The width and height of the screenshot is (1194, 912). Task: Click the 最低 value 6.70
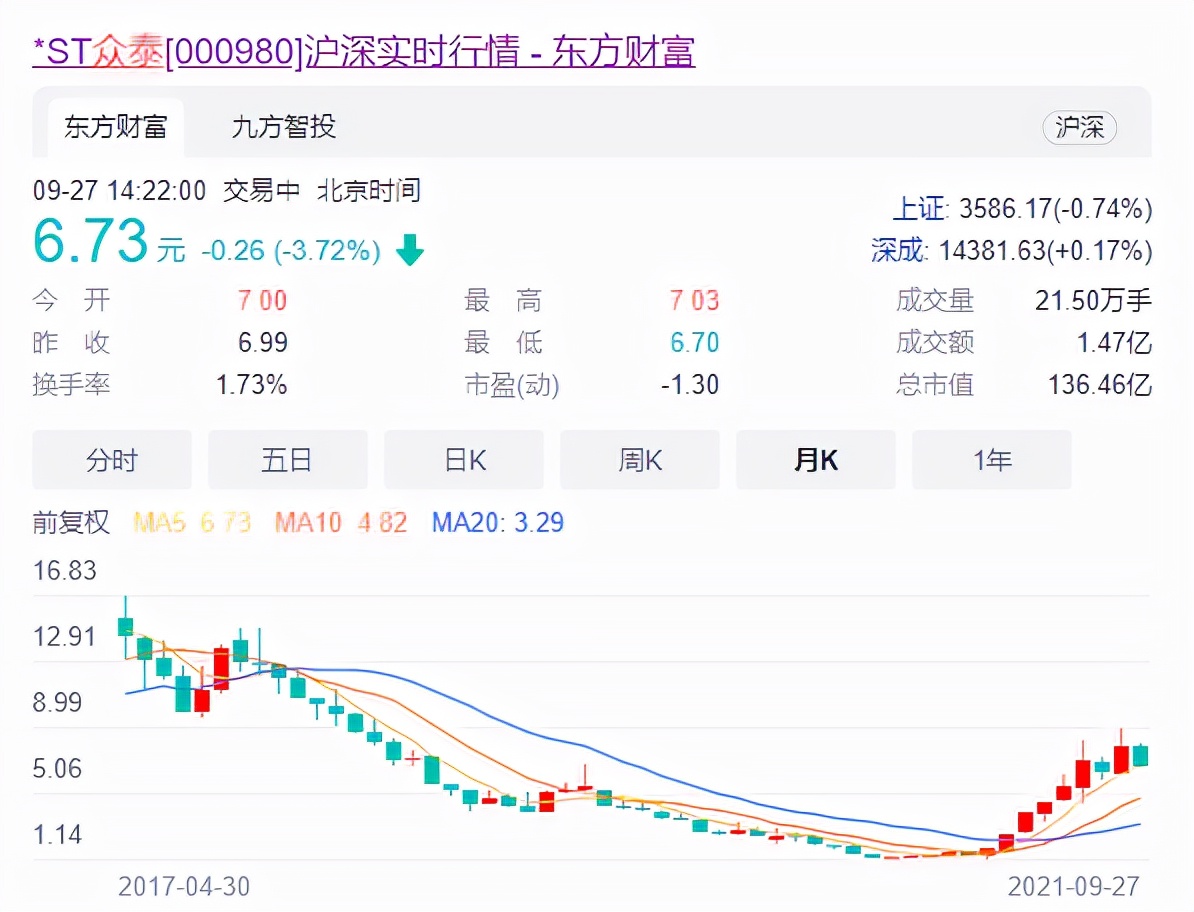(x=694, y=343)
